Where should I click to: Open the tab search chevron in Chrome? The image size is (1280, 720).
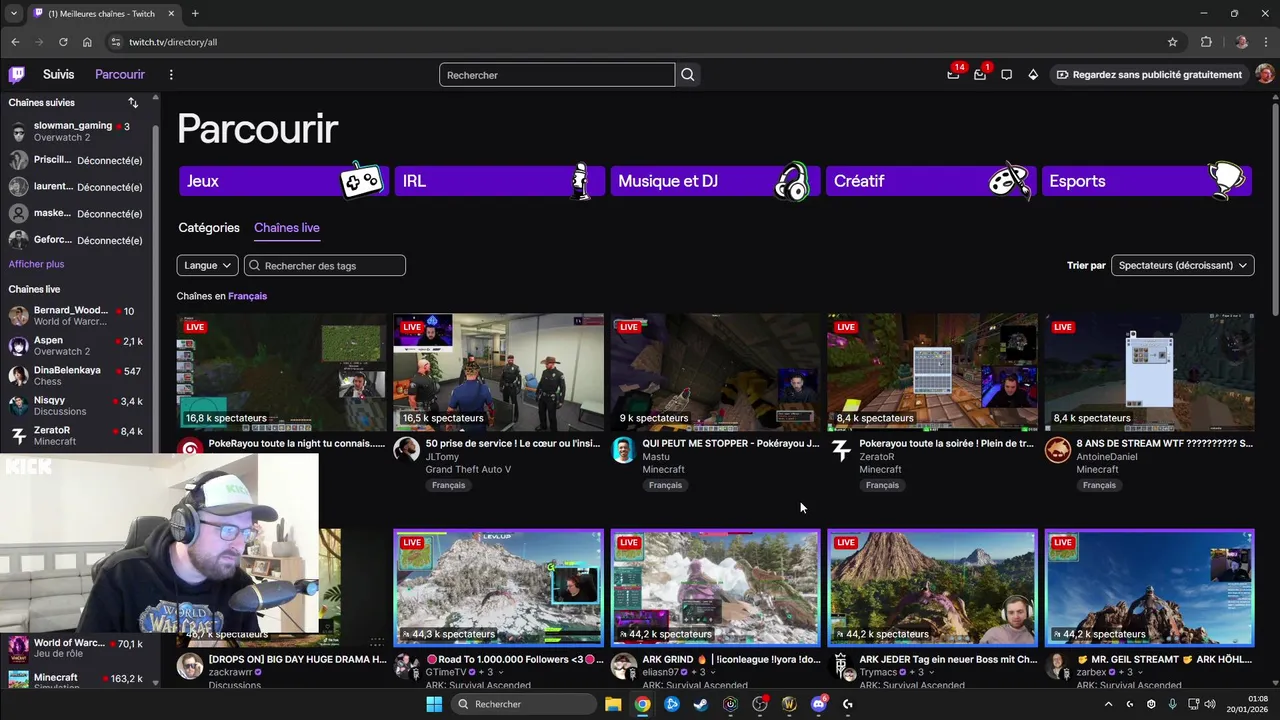[13, 14]
